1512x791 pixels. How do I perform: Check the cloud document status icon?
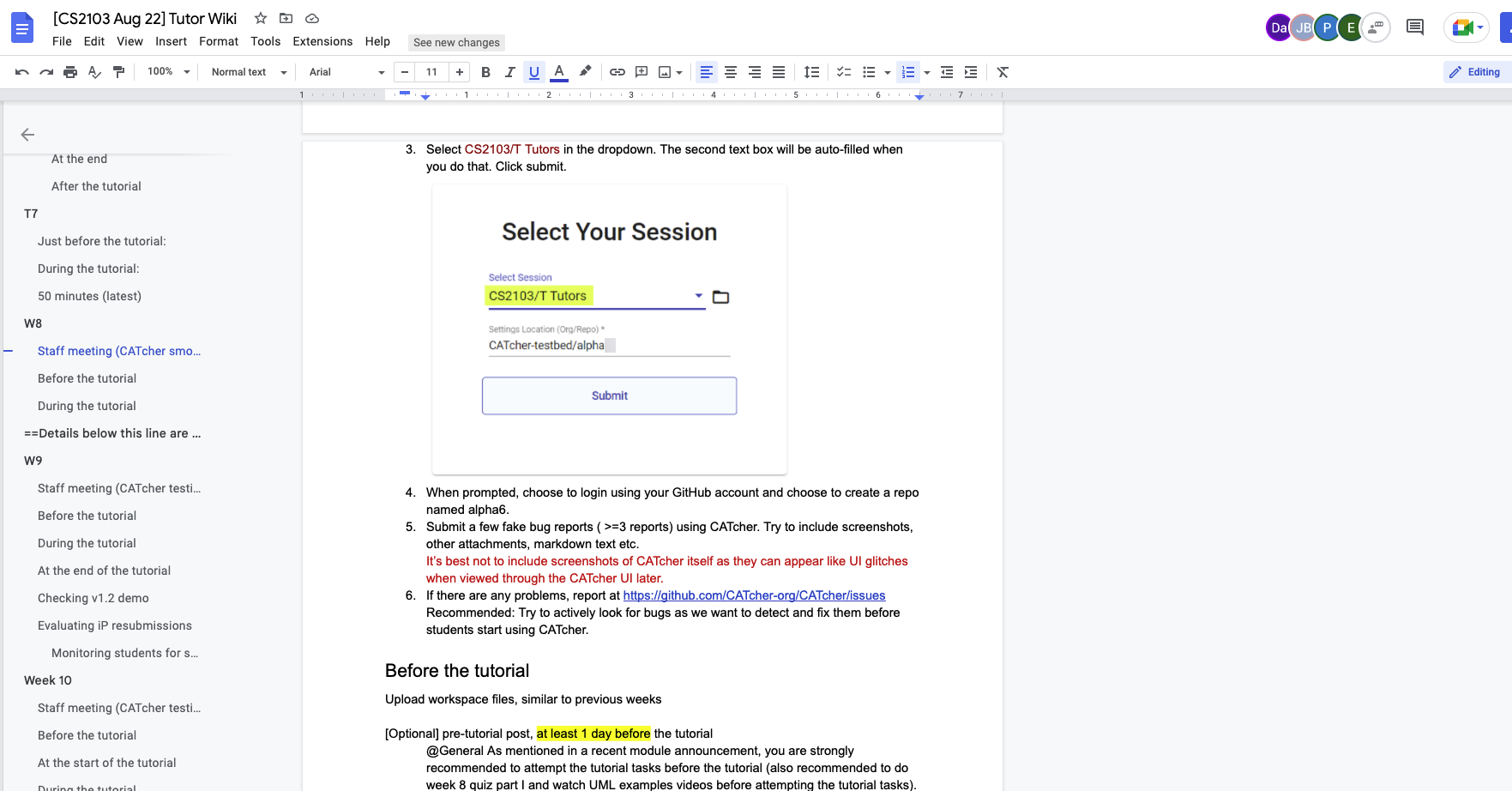coord(312,18)
